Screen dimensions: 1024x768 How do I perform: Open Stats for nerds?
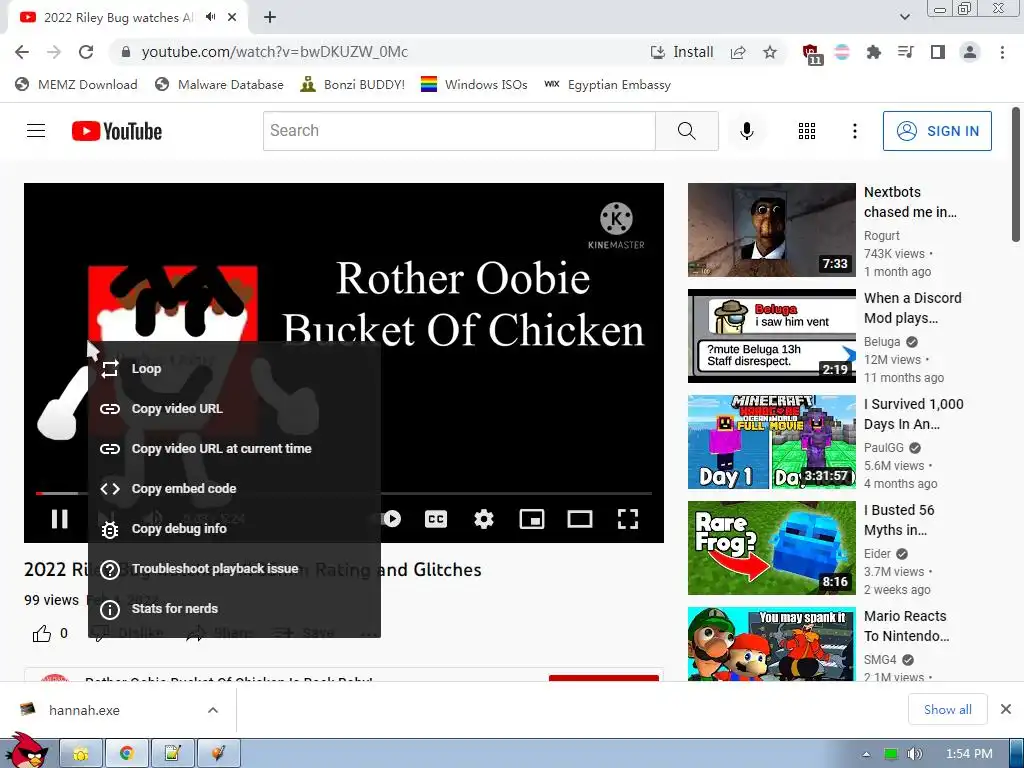234,609
